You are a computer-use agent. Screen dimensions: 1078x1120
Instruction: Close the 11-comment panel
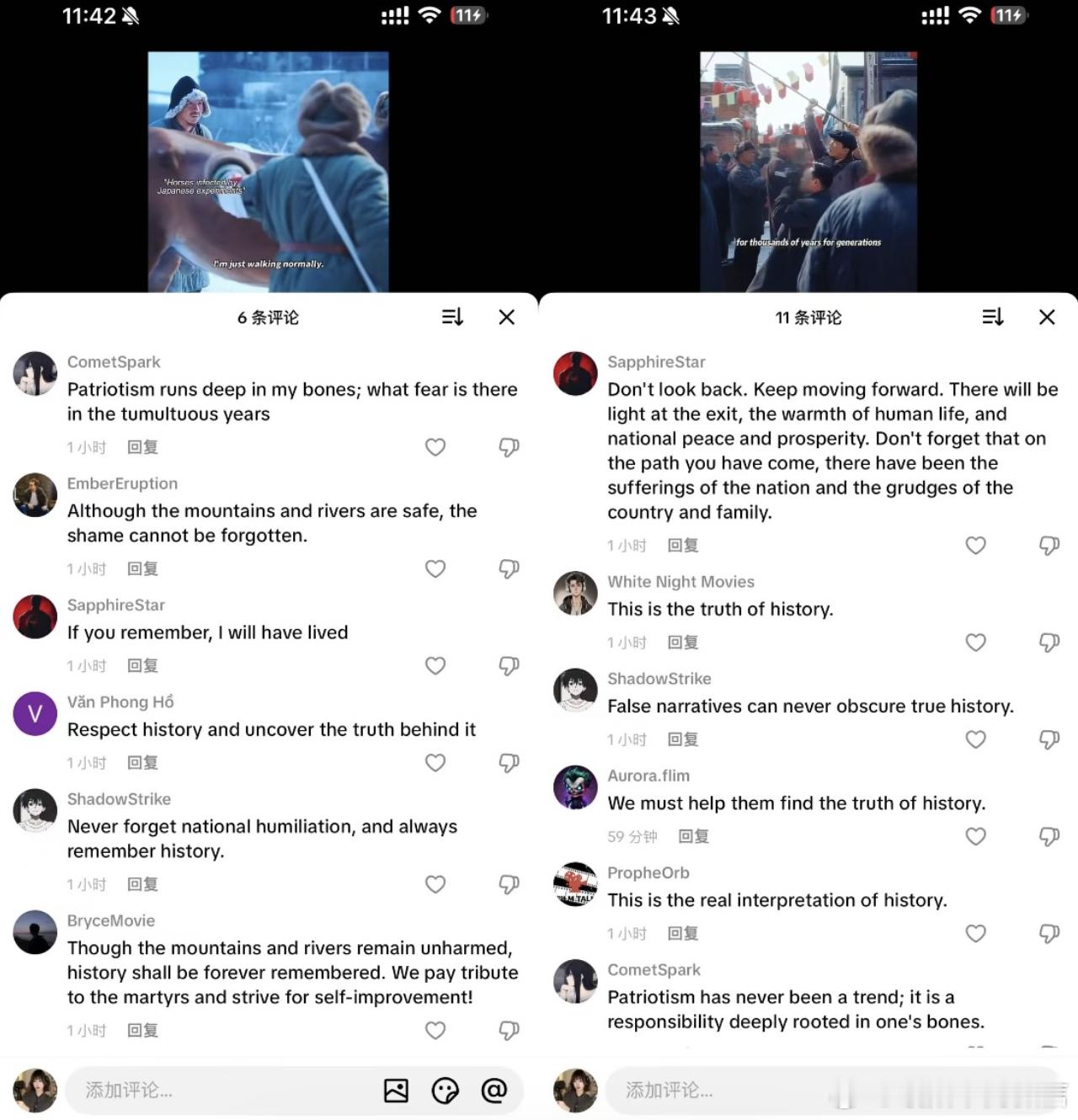click(1047, 317)
